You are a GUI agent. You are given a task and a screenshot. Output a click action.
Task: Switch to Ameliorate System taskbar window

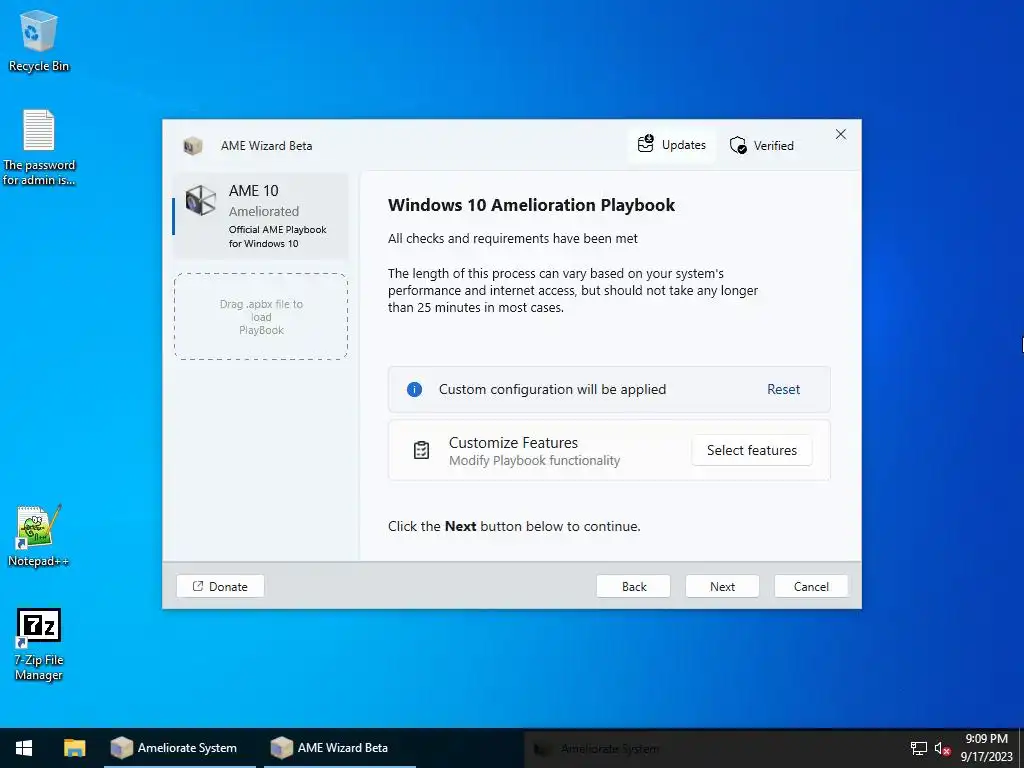coord(180,748)
